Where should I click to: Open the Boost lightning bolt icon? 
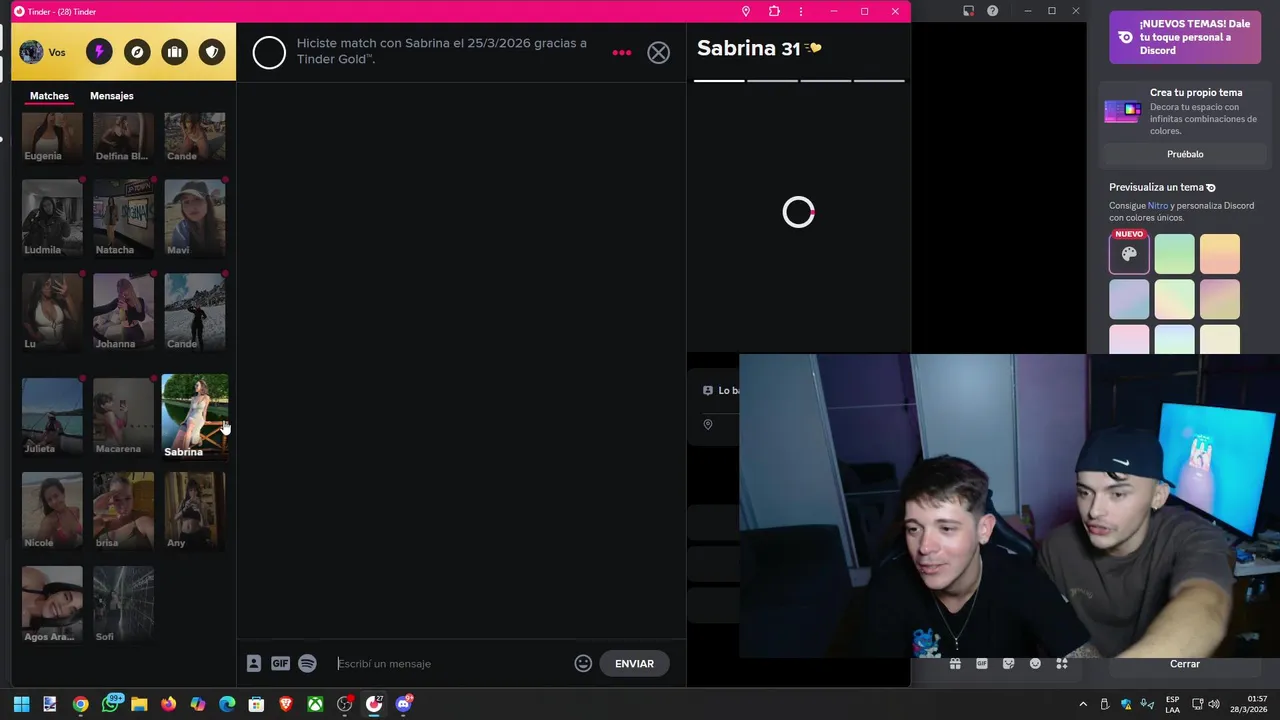[x=99, y=52]
